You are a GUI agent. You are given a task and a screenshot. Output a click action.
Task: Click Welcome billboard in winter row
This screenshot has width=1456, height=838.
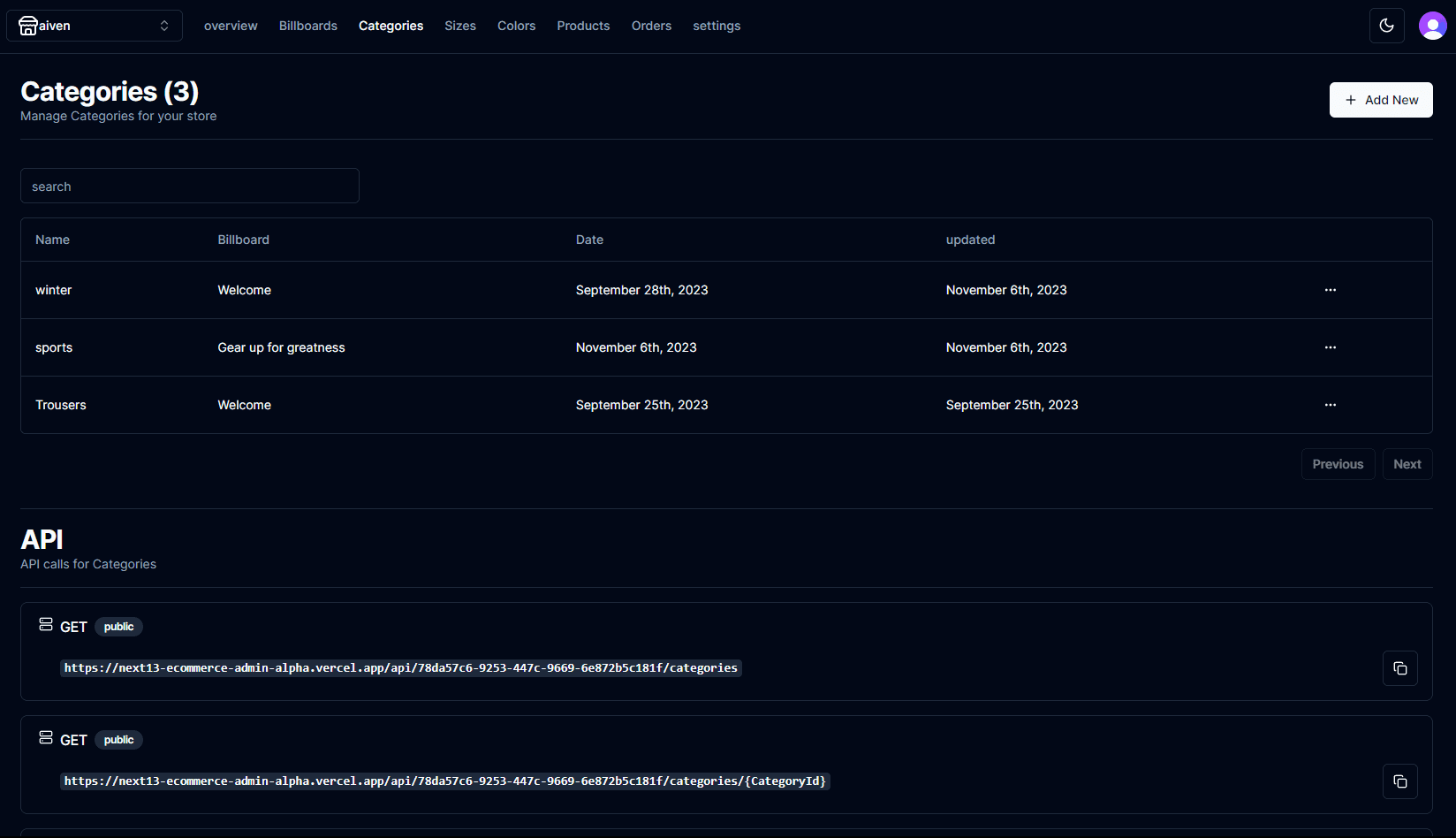(245, 290)
